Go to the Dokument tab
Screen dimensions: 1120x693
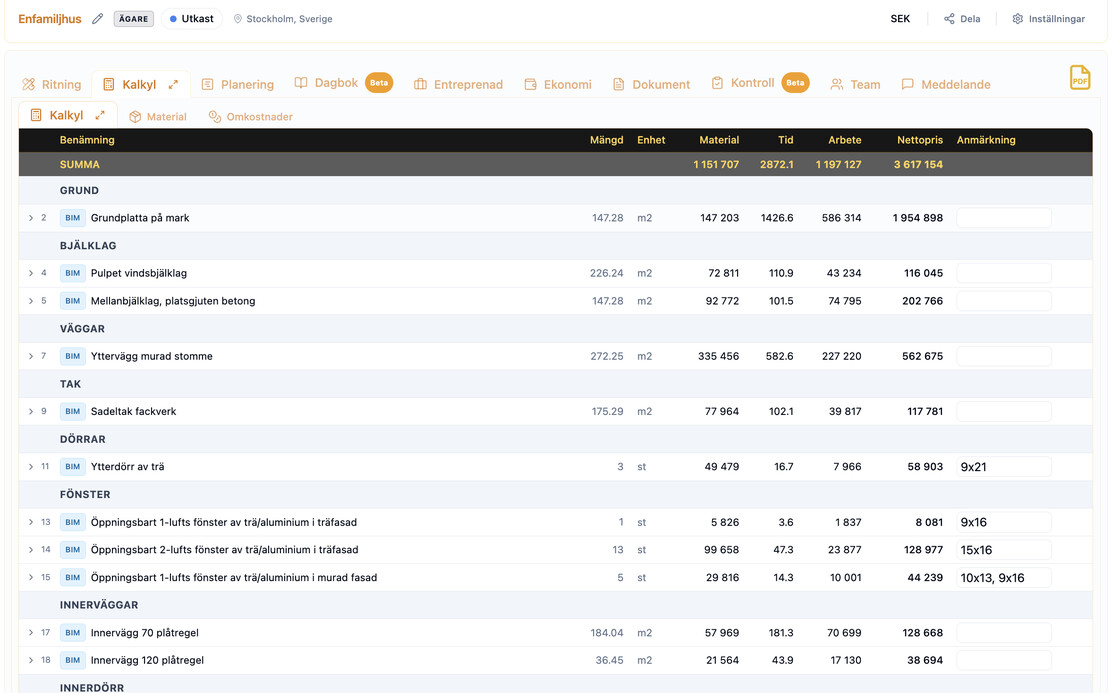pyautogui.click(x=651, y=84)
